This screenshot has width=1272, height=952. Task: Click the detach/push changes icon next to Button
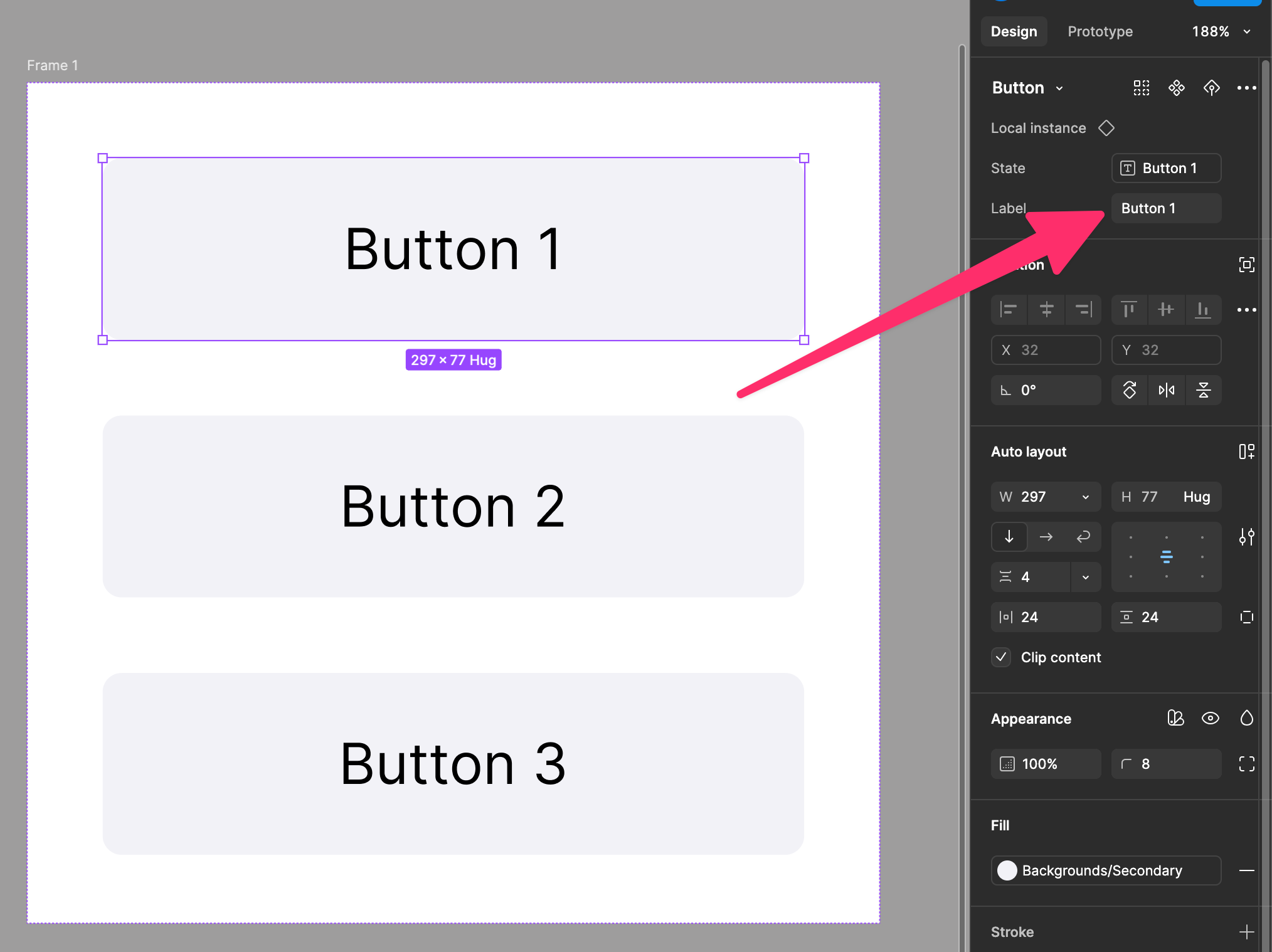[1212, 88]
